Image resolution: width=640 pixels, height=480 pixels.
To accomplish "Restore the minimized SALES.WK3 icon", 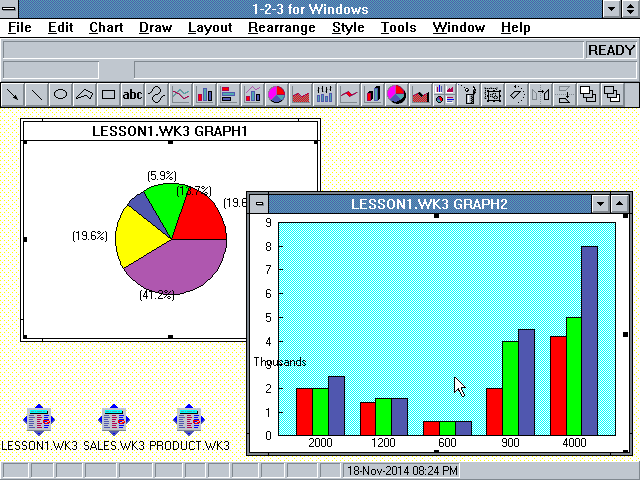I will coord(114,420).
